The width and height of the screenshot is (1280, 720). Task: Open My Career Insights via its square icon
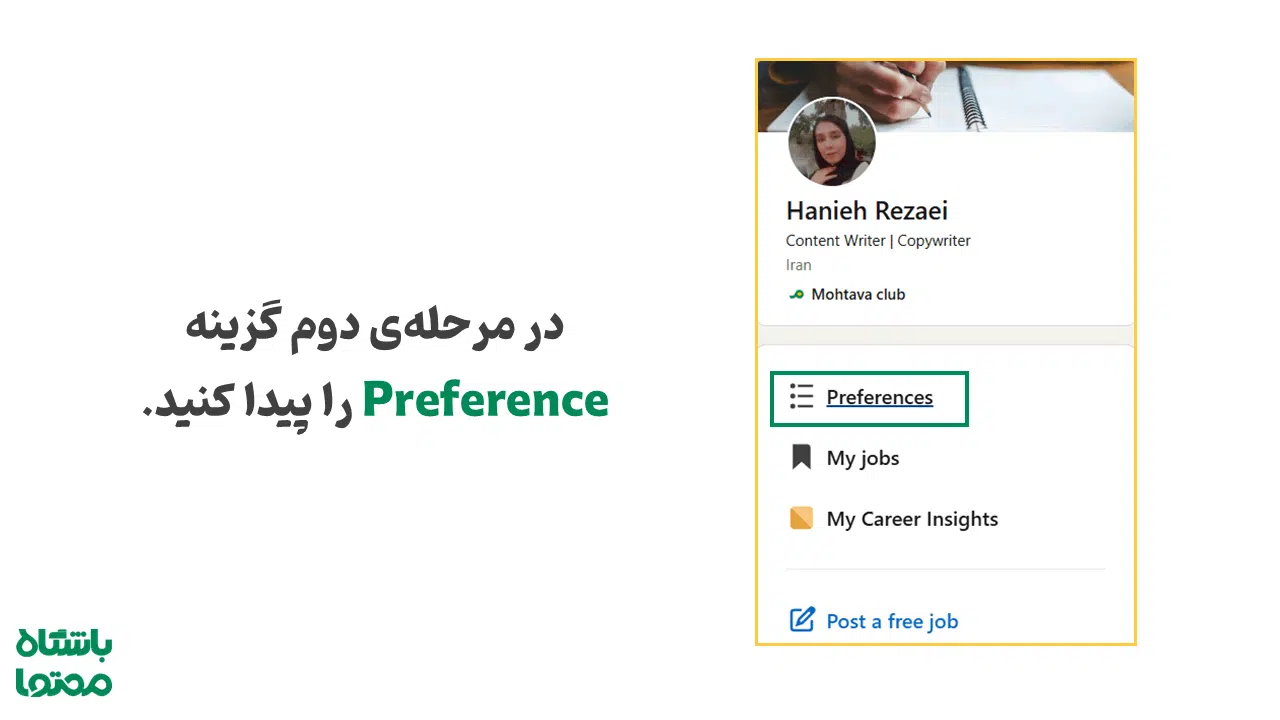[x=801, y=518]
